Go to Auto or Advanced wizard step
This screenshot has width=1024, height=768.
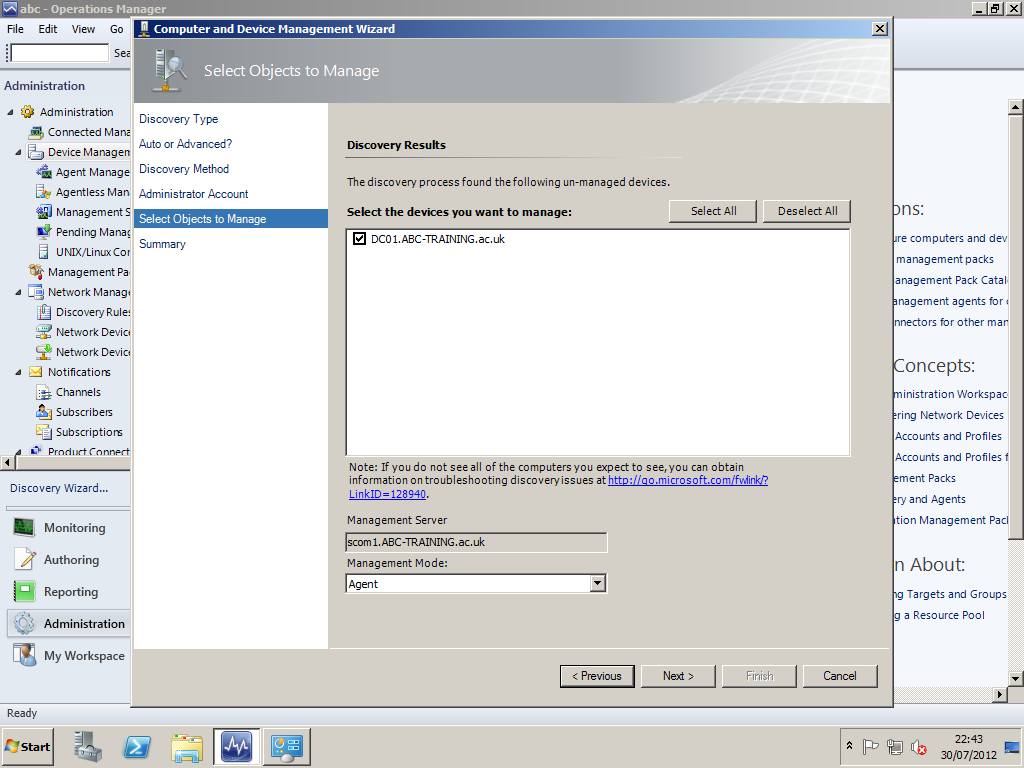coord(185,144)
